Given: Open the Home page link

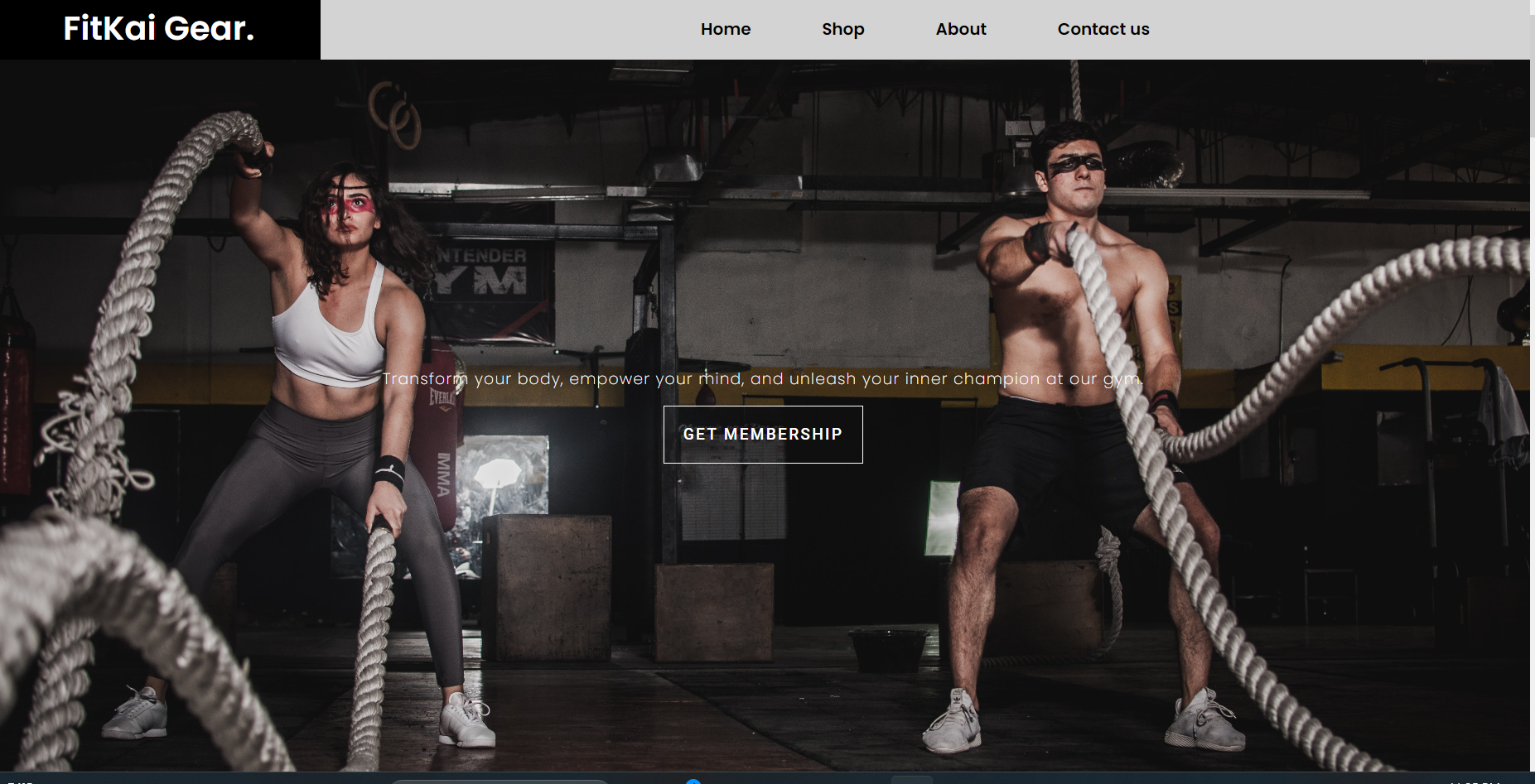Looking at the screenshot, I should tap(725, 29).
